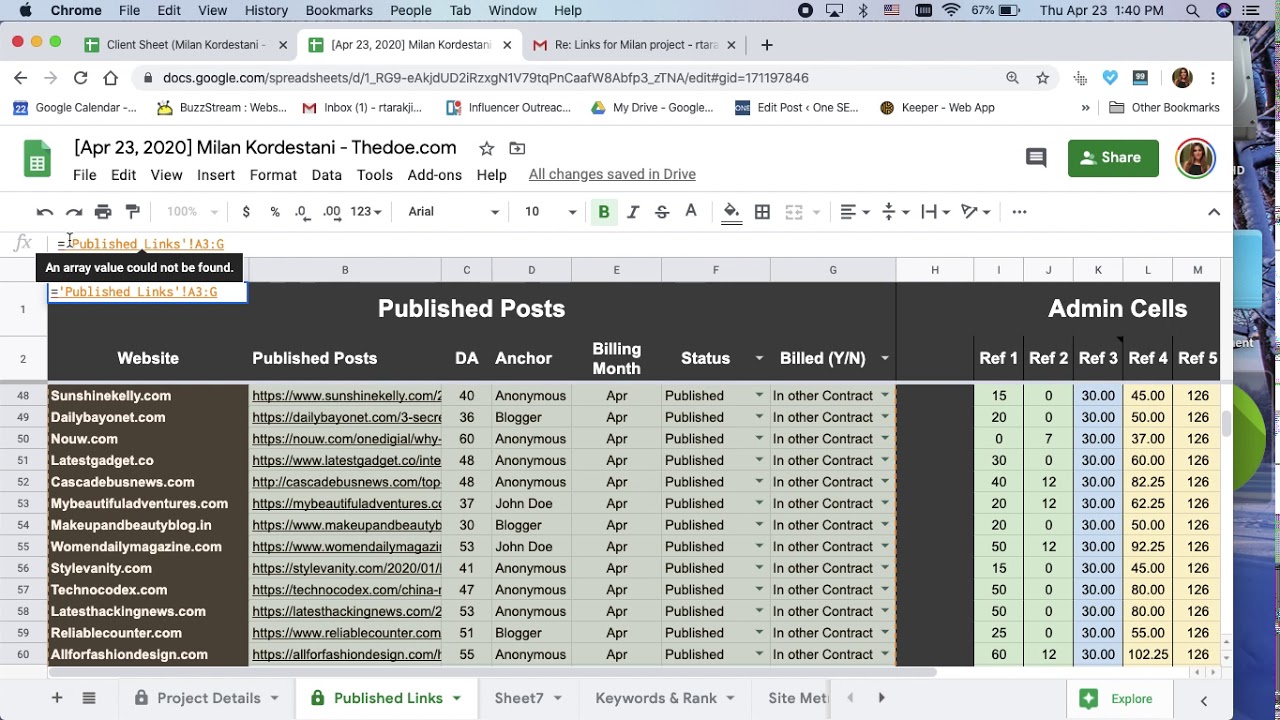
Task: Open the Format menu
Action: tap(273, 175)
